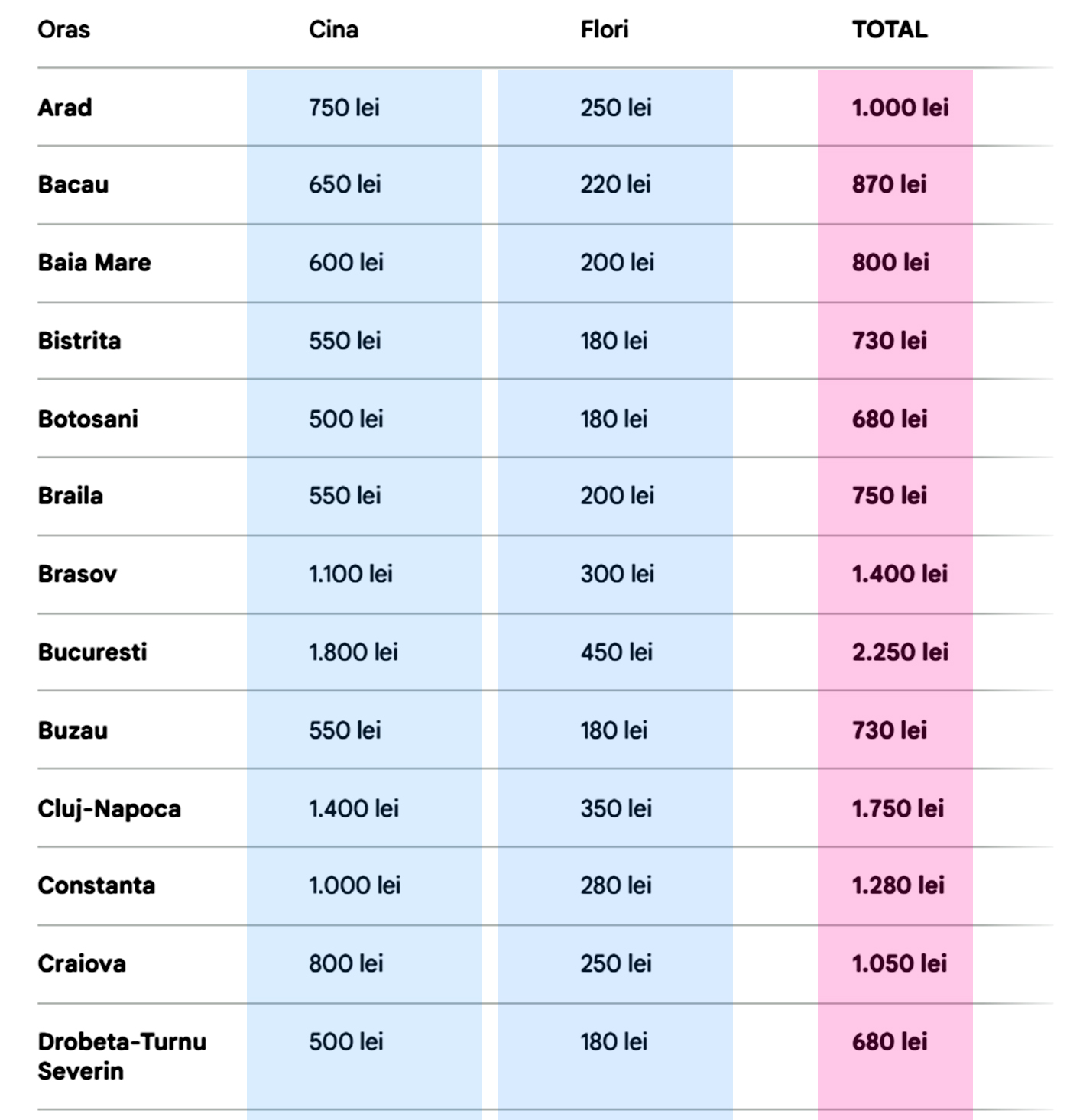1070x1120 pixels.
Task: Click the Craiova total 1.050 lei
Action: tap(900, 963)
